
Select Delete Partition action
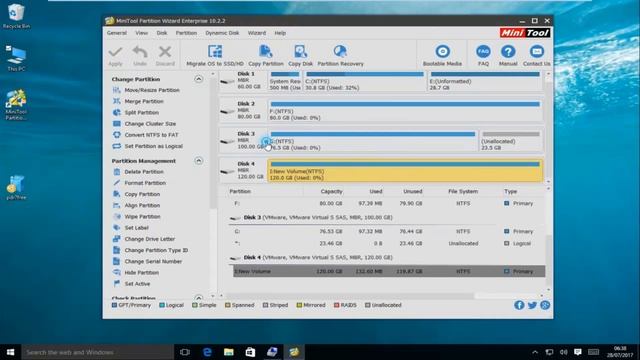tap(144, 172)
